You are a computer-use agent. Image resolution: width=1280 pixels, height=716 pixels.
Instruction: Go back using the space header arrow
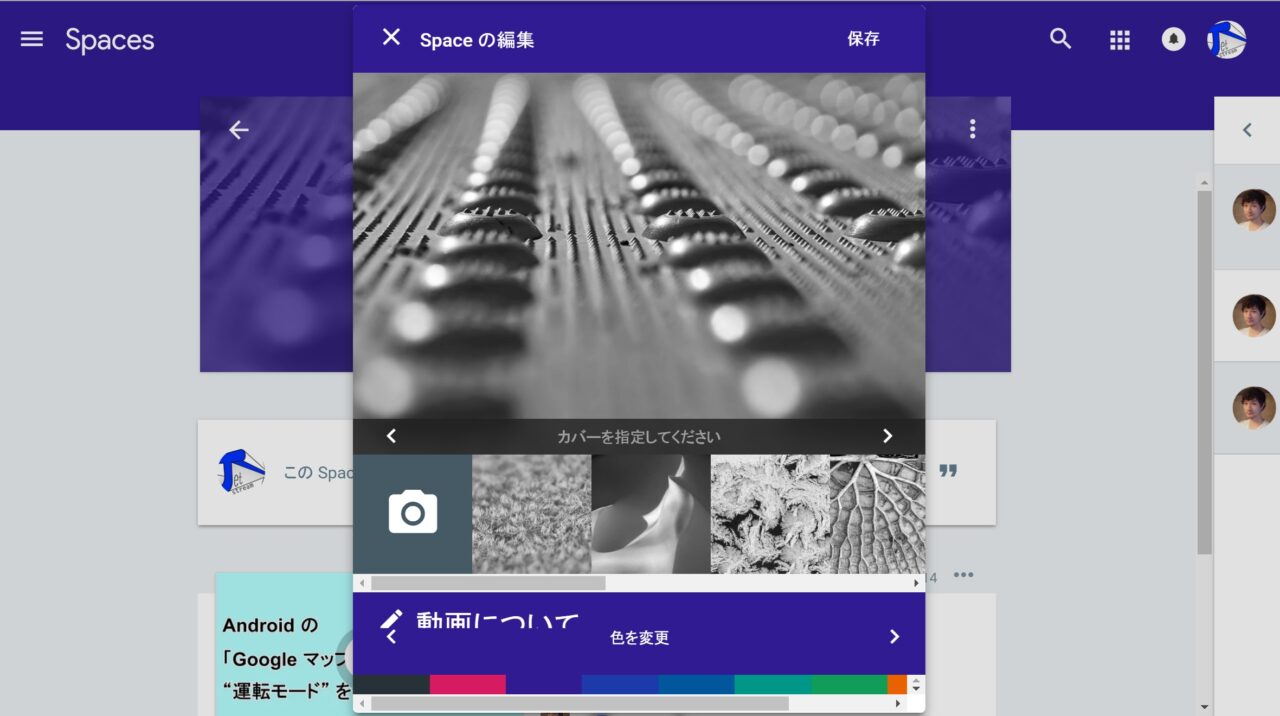point(238,130)
